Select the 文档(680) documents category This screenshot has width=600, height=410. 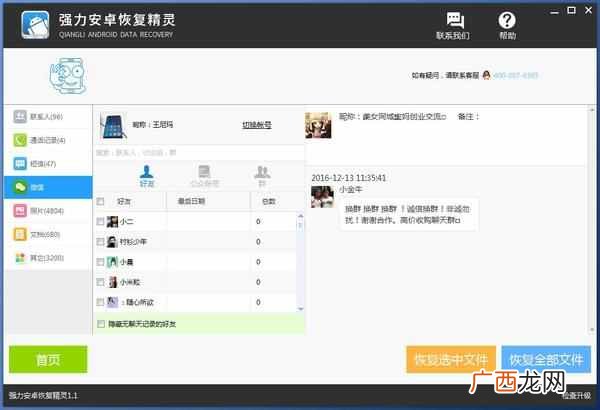[x=48, y=234]
